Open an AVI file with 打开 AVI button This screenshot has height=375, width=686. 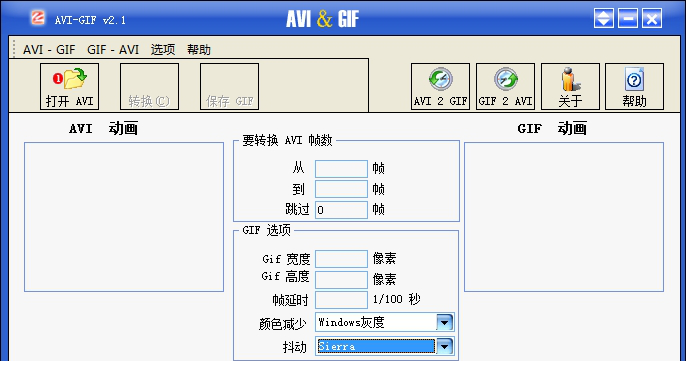point(69,86)
